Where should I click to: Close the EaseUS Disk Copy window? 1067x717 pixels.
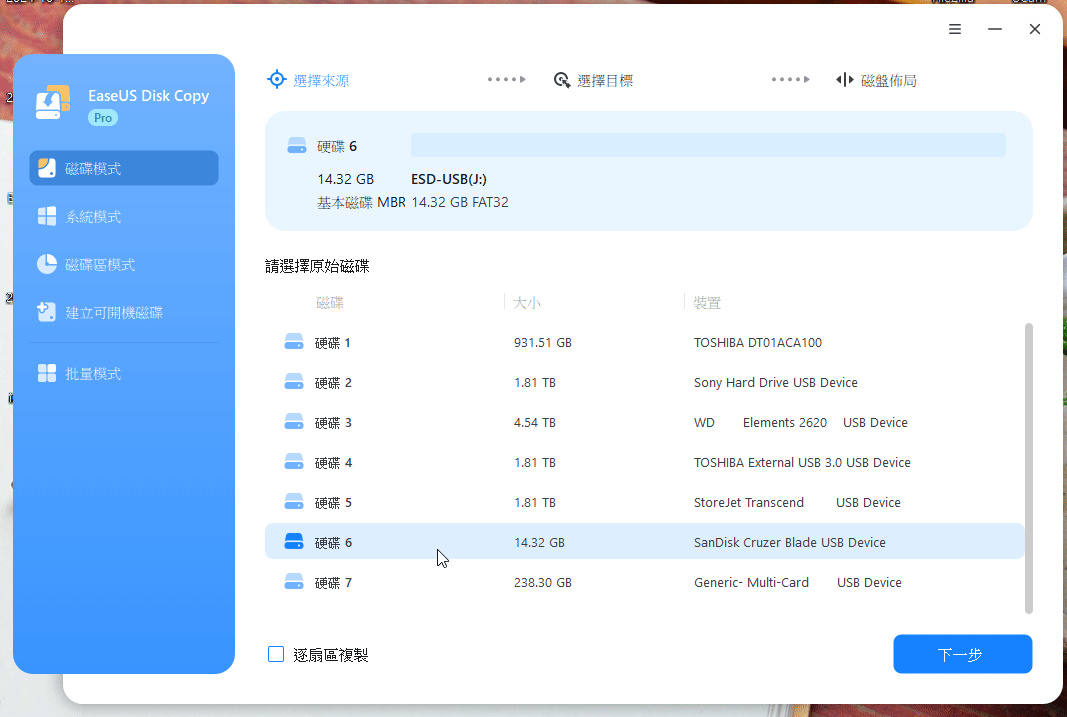1034,29
